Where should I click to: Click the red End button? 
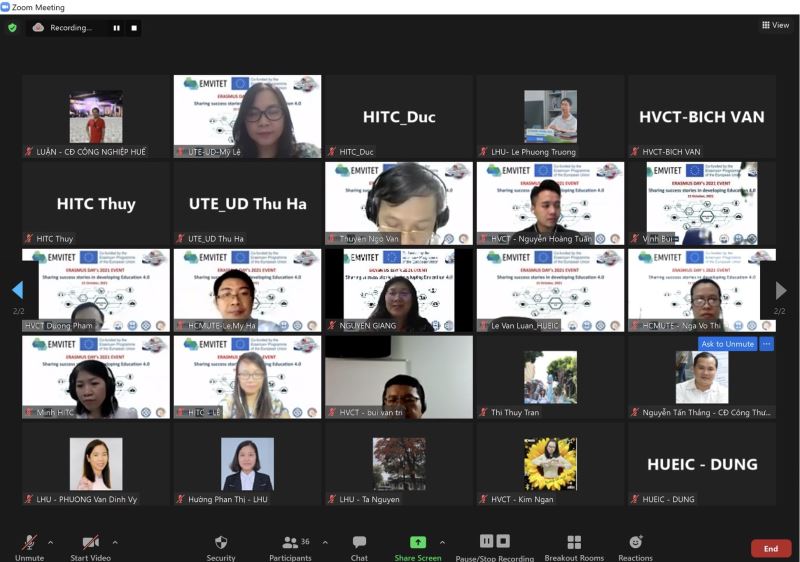(x=771, y=549)
